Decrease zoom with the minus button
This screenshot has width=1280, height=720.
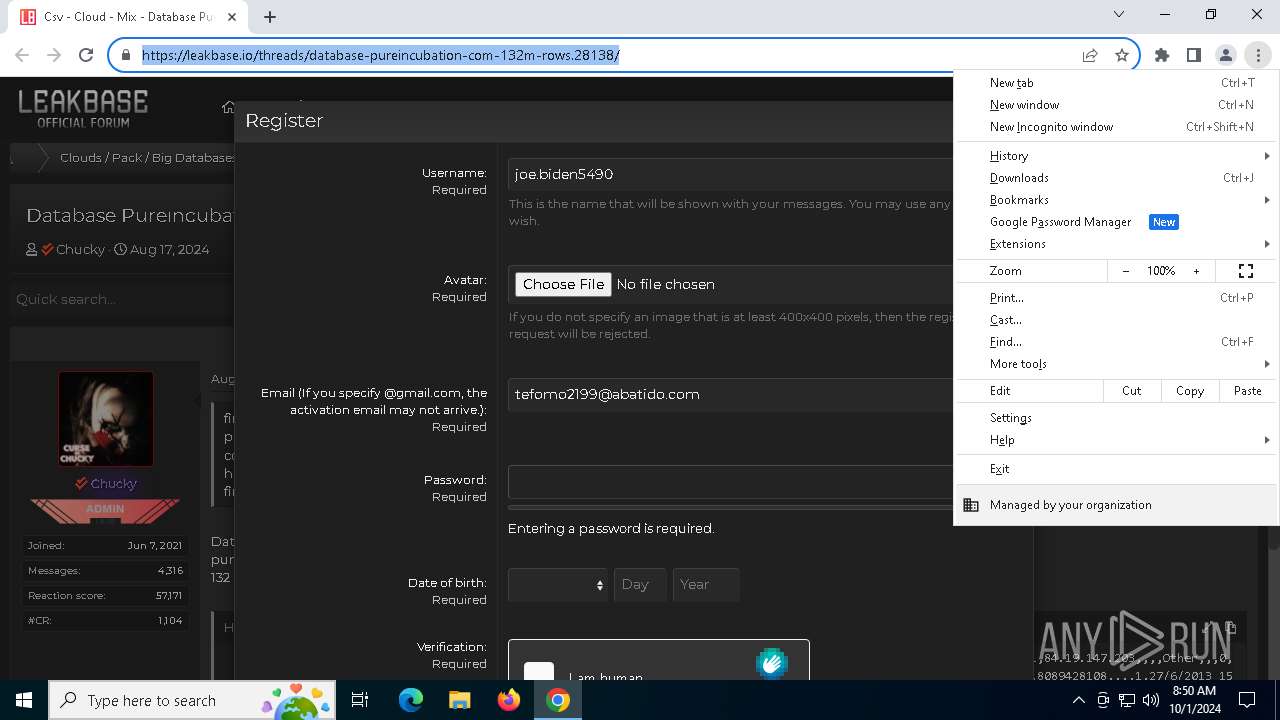1126,271
